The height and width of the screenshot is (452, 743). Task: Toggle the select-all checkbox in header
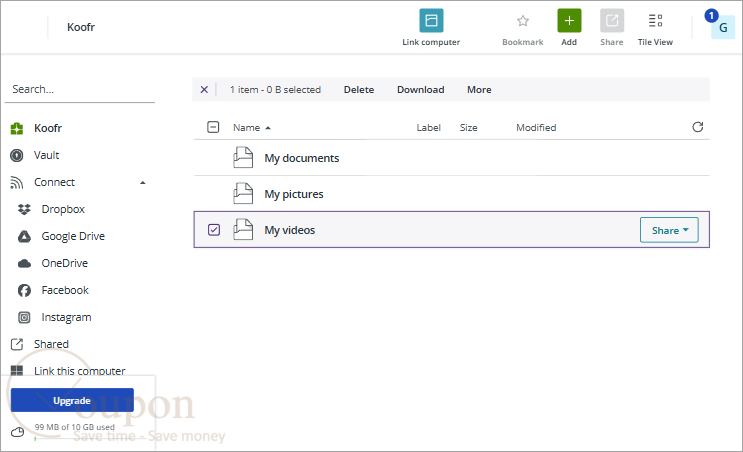213,127
